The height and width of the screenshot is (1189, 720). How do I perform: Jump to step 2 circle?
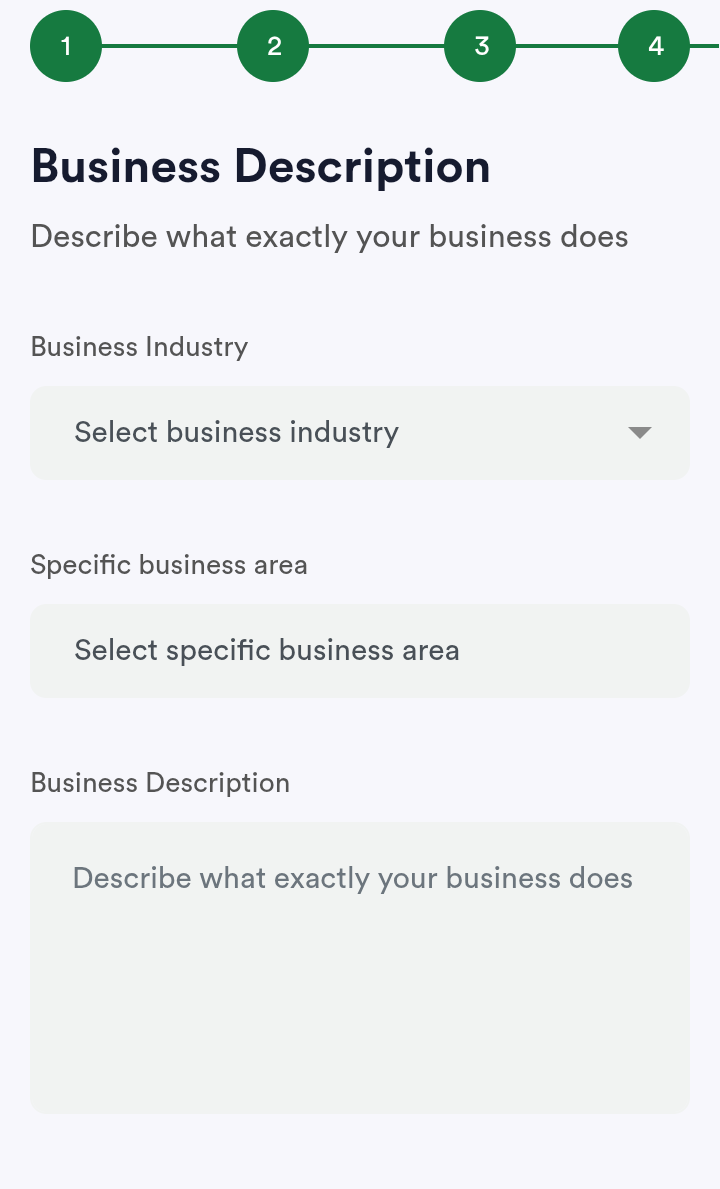273,46
